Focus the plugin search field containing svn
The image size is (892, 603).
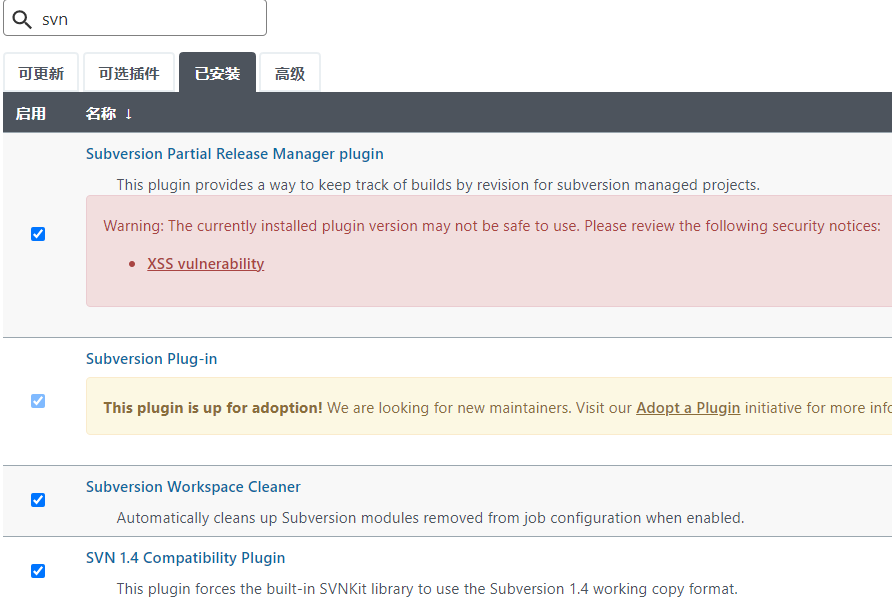pos(135,18)
